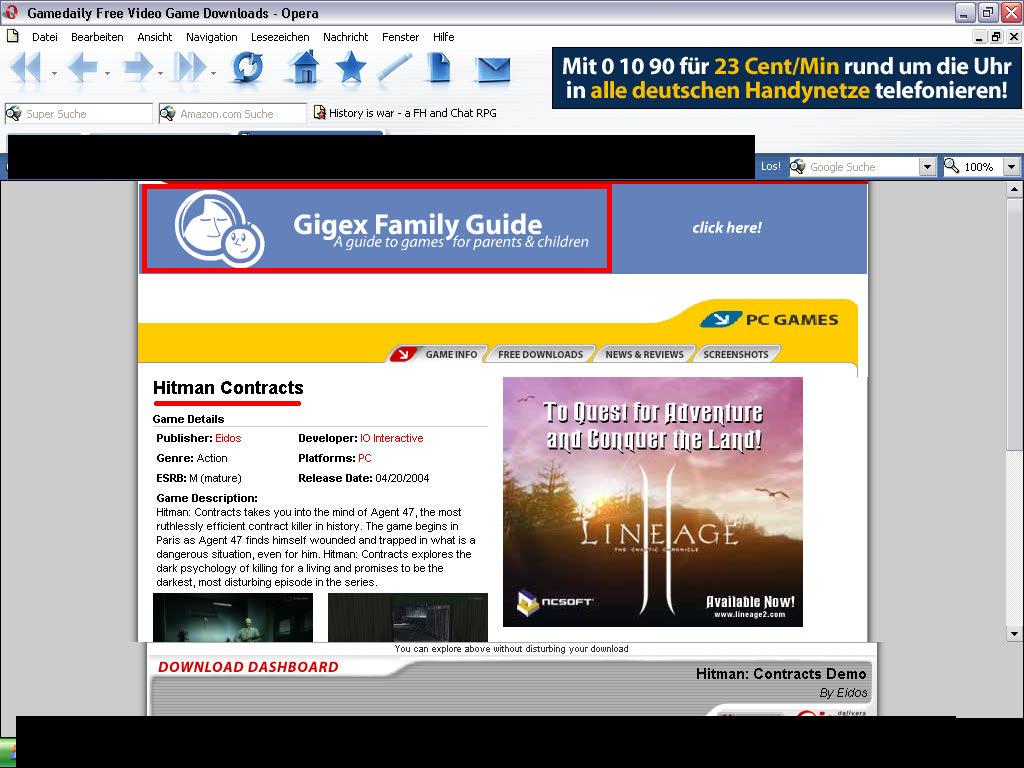The image size is (1024, 768).
Task: Open the Lesezeichen menu
Action: tap(280, 37)
